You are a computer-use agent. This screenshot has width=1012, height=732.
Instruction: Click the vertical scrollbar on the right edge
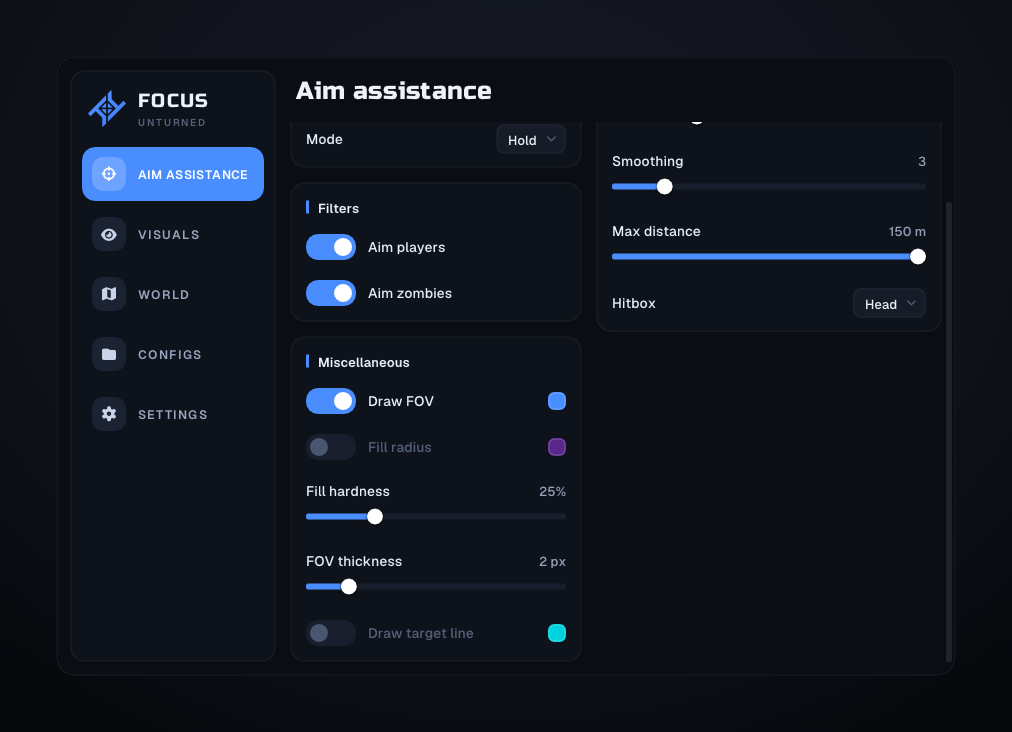[x=949, y=432]
